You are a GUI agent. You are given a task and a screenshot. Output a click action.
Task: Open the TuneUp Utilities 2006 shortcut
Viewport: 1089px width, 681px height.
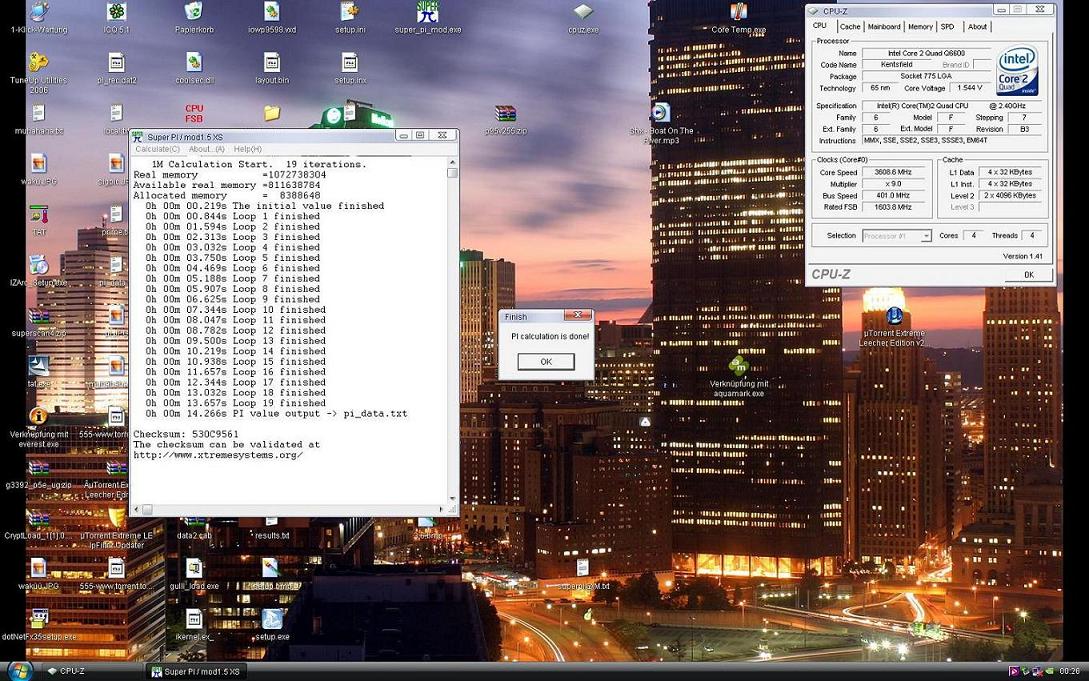(x=39, y=72)
